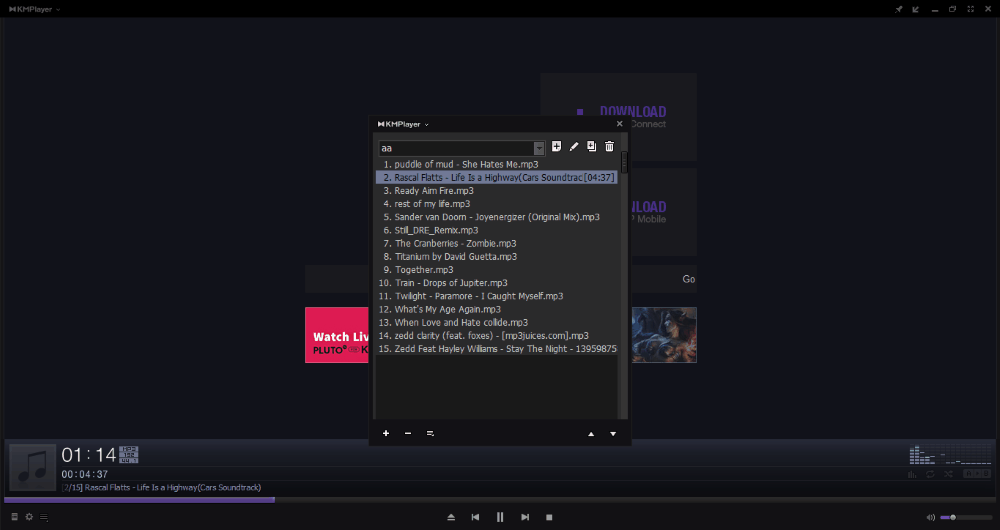Open the game artwork ad thumbnail

(x=664, y=335)
